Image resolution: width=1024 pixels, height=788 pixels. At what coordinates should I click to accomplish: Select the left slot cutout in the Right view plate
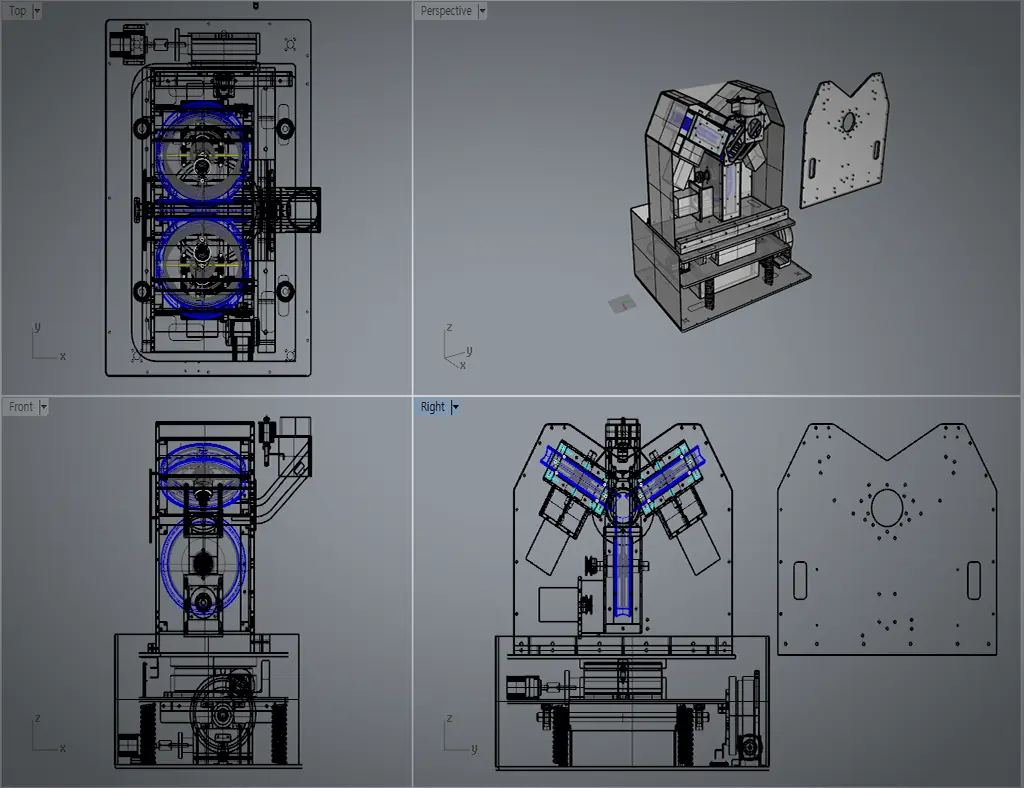click(800, 580)
